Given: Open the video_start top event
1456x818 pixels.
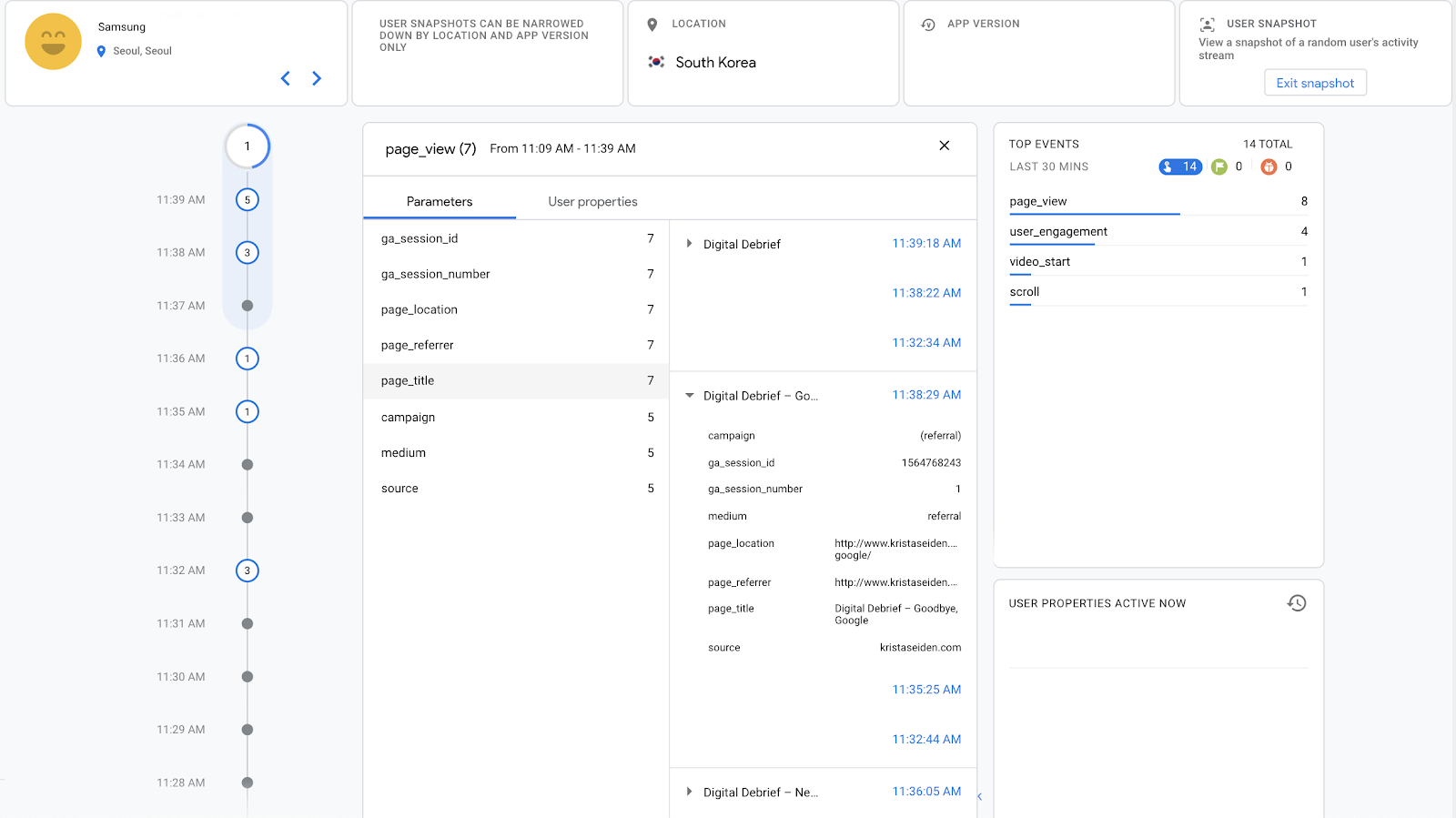Looking at the screenshot, I should click(x=1039, y=262).
